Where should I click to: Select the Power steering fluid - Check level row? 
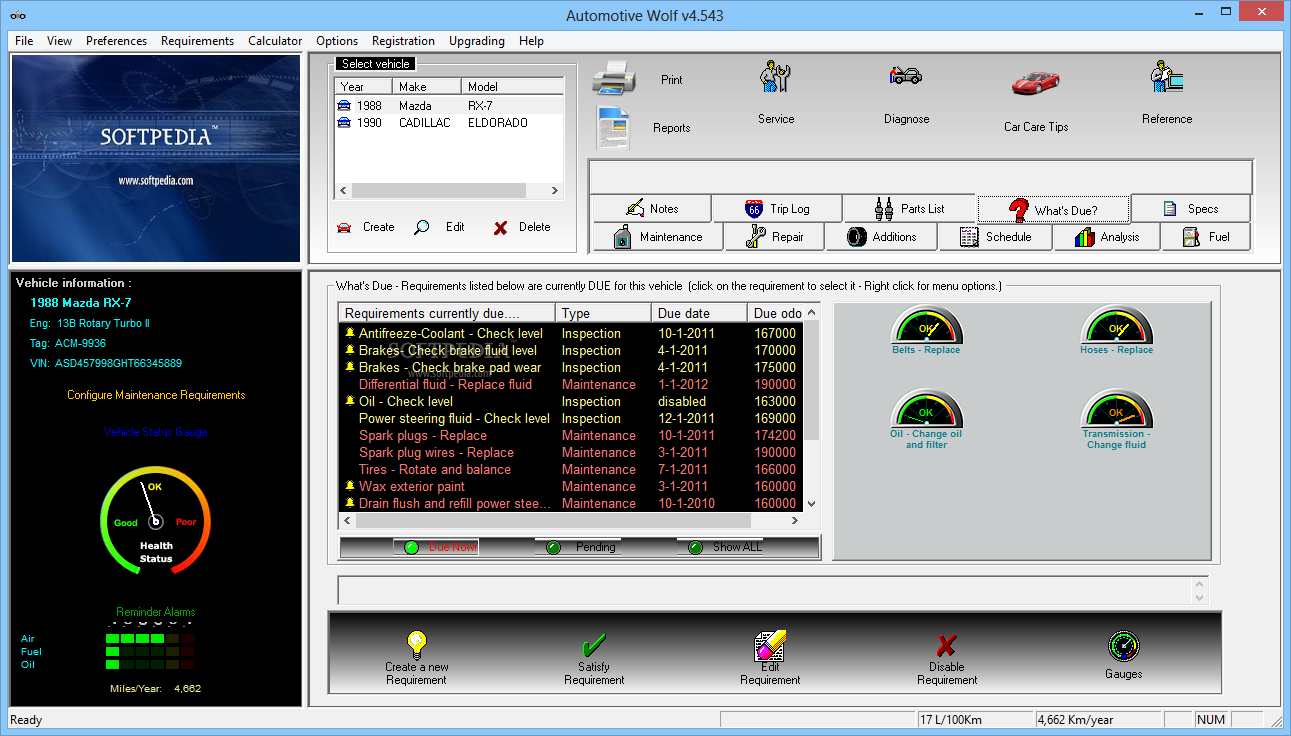[x=570, y=418]
